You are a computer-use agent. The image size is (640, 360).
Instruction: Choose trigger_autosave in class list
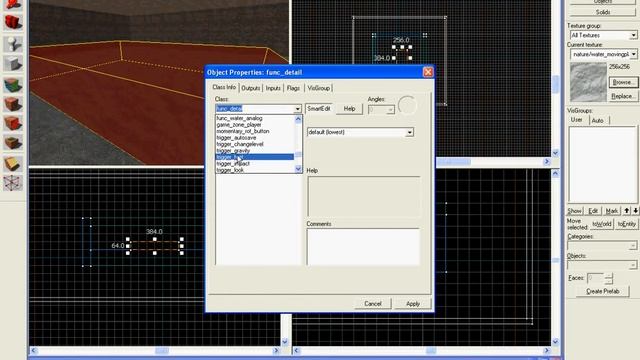(x=255, y=138)
